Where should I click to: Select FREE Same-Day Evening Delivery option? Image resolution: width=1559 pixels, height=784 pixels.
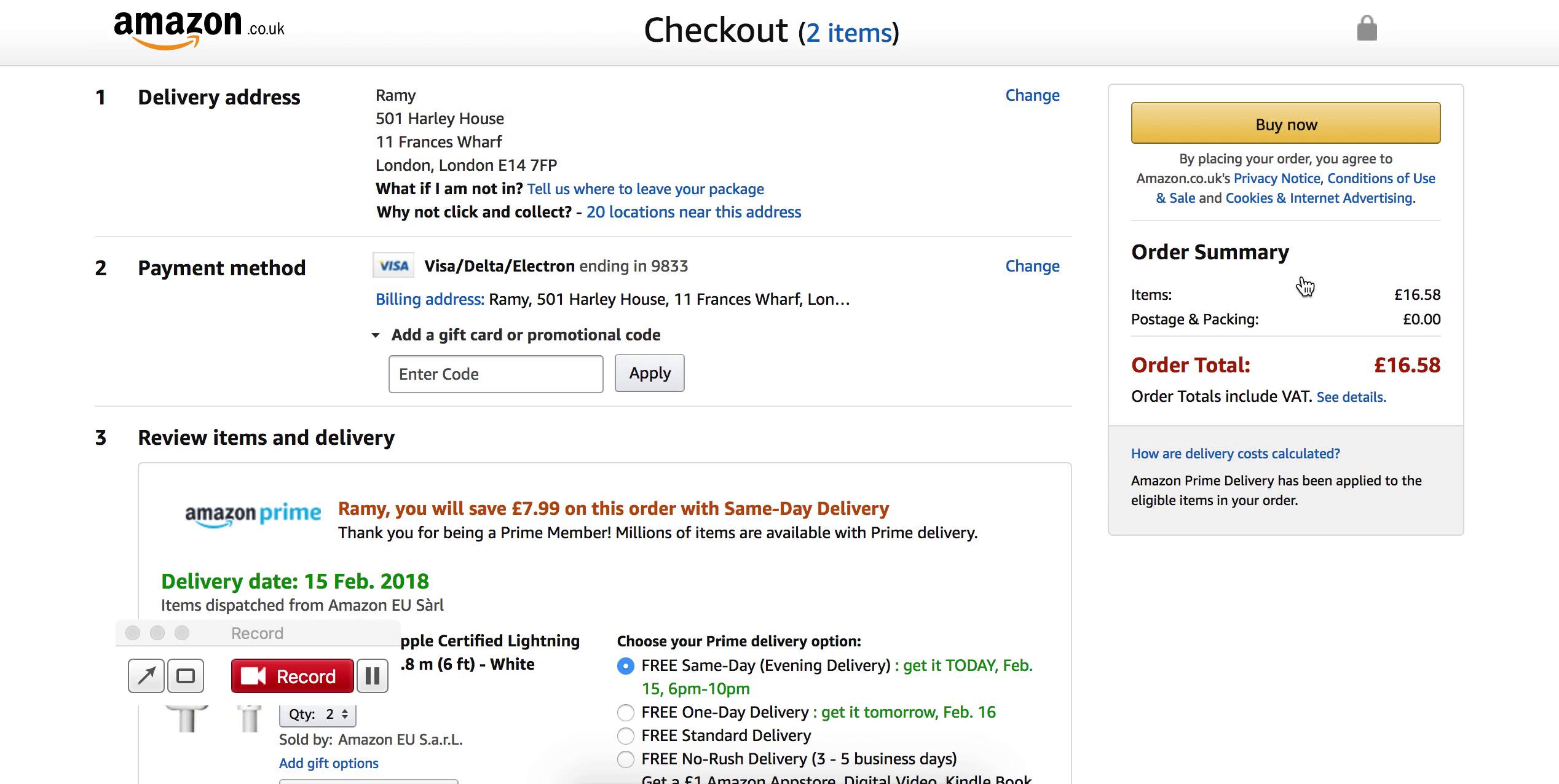coord(626,666)
